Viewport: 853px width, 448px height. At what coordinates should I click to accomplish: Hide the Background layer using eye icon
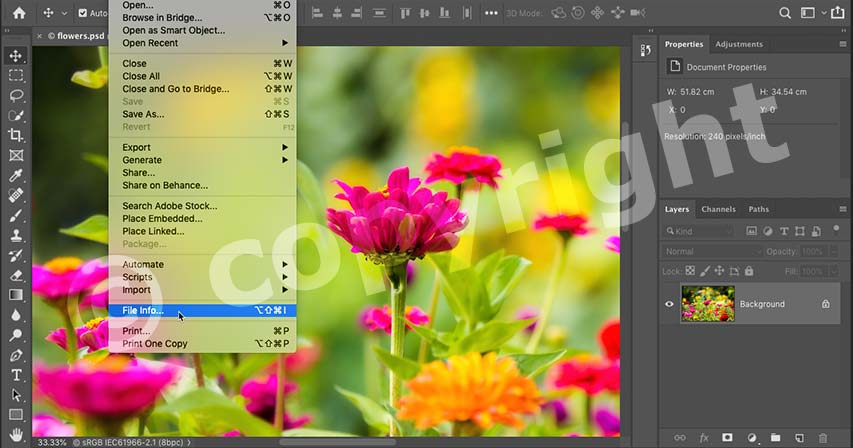[x=670, y=304]
